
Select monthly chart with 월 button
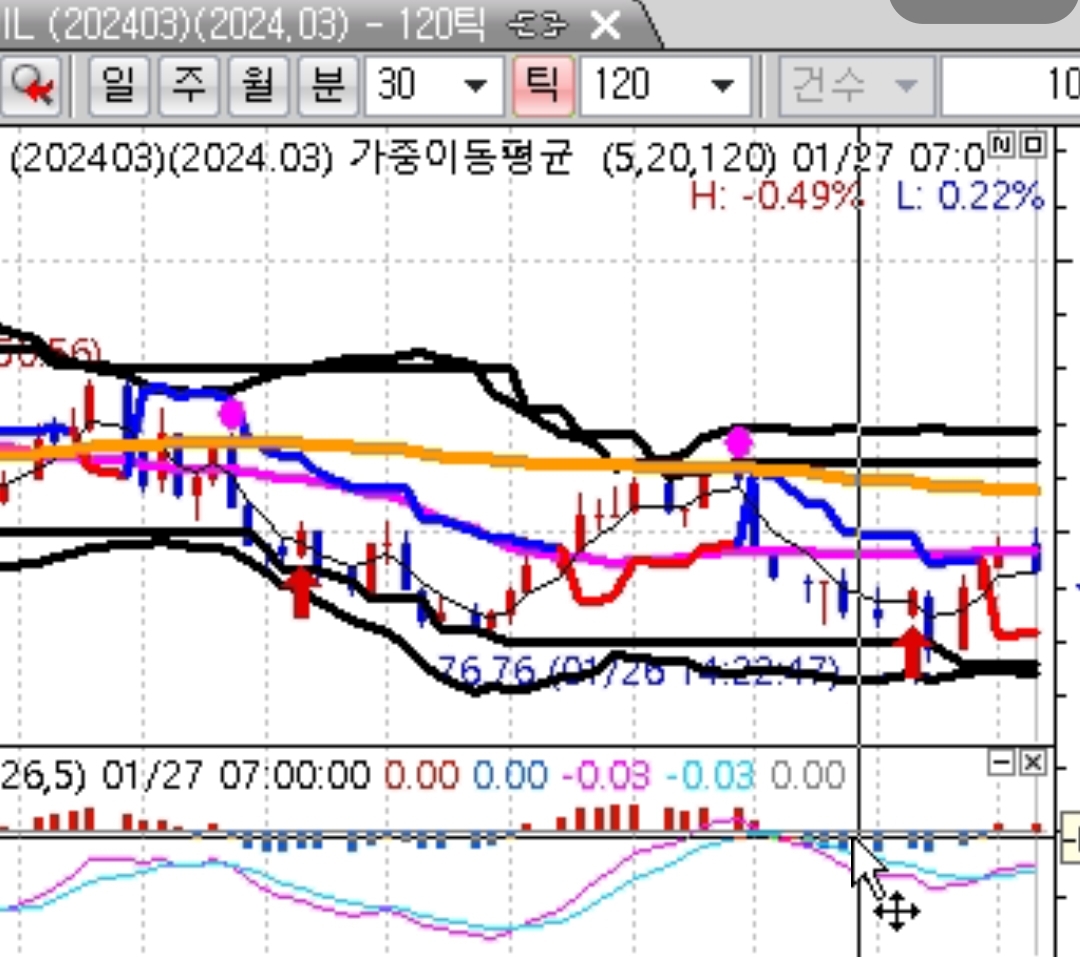pos(257,87)
